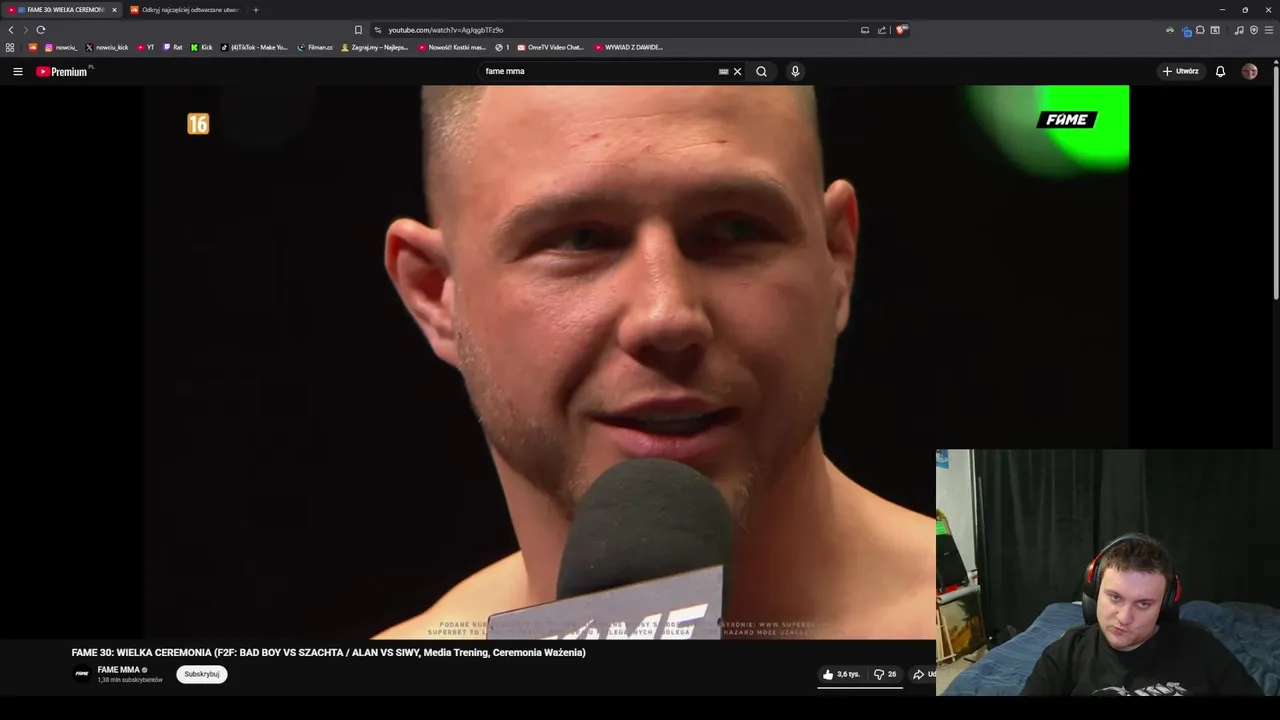Click the share arrow under video
The height and width of the screenshot is (720, 1280).
coord(918,674)
